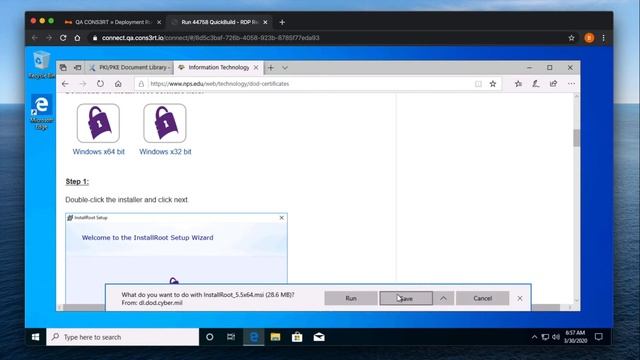The width and height of the screenshot is (640, 360).
Task: Follow the Windows x64 bit link
Action: pos(98,151)
